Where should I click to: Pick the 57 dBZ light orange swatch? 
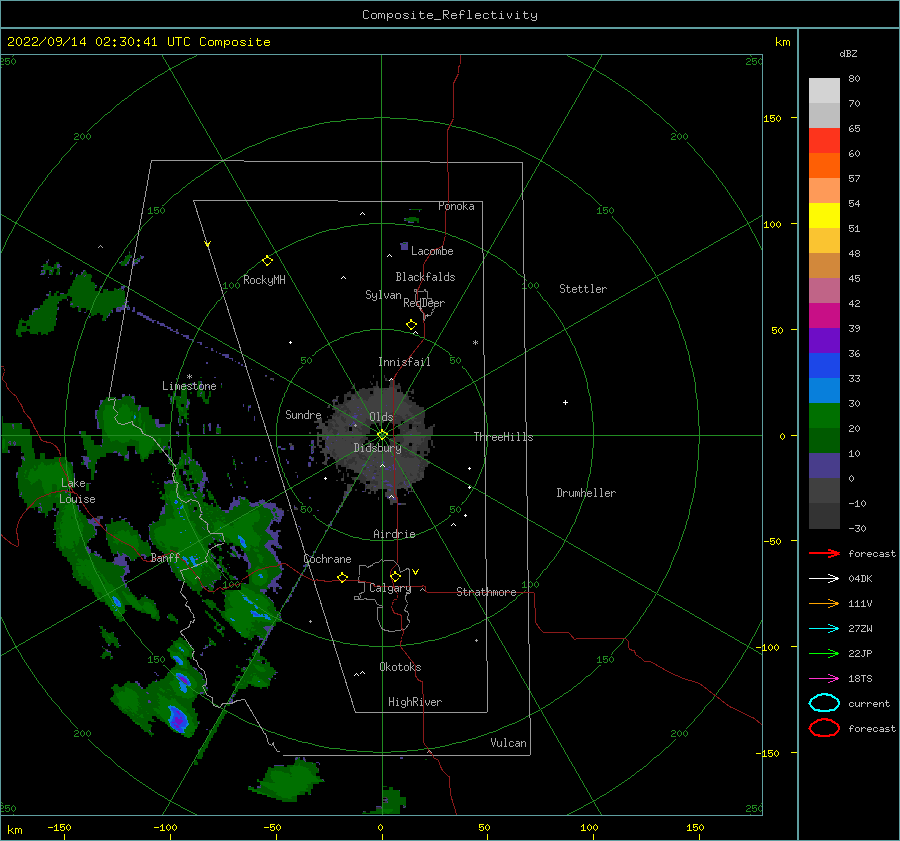tap(824, 191)
